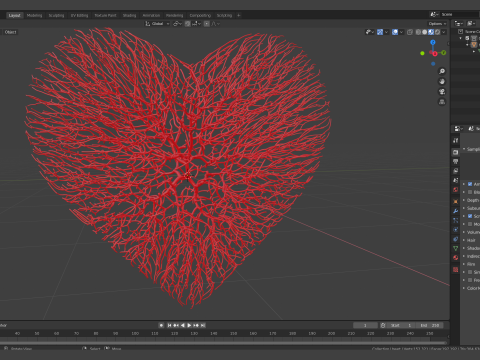Viewport: 480px width, 360px height.
Task: Open the viewport Options dropdown
Action: pyautogui.click(x=437, y=24)
